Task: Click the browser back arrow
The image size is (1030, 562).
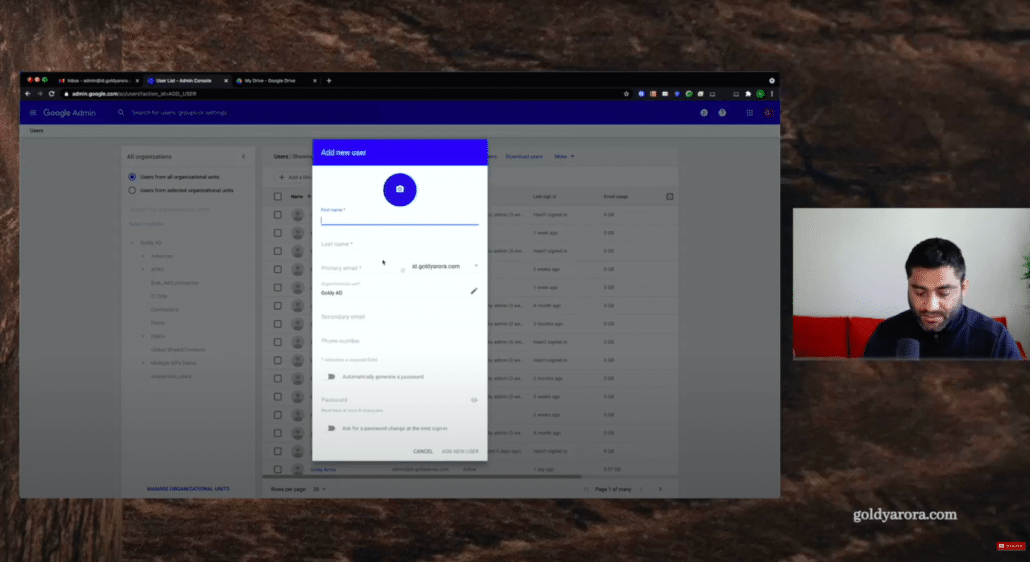Action: coord(28,94)
